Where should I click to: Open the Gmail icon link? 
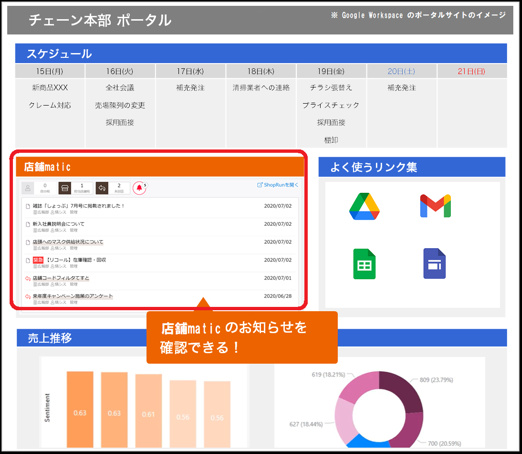[x=435, y=206]
